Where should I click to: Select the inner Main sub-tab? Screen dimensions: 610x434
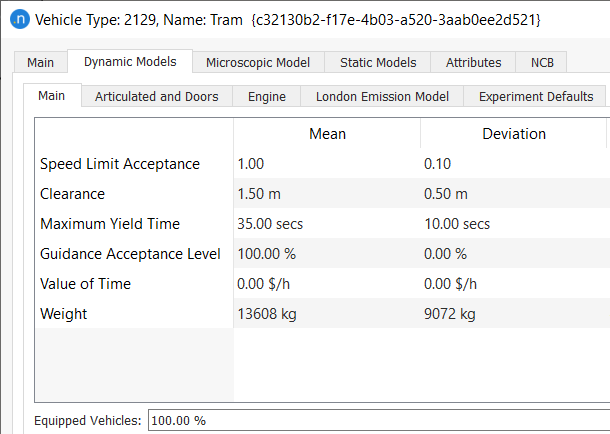pos(52,96)
